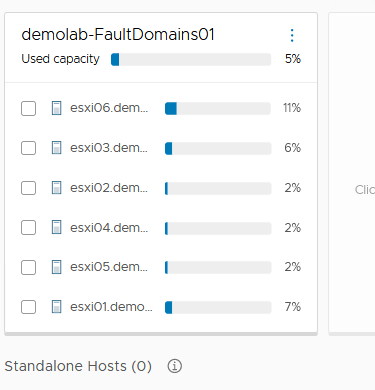This screenshot has height=390, width=375.
Task: Mark the esxi05 checkbox
Action: tap(28, 267)
